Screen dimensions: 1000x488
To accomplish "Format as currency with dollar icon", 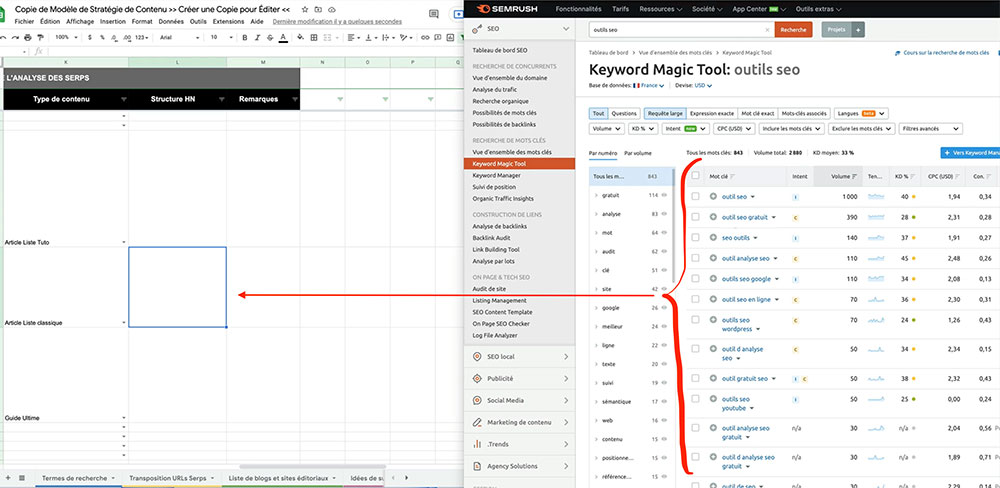I will pyautogui.click(x=90, y=38).
